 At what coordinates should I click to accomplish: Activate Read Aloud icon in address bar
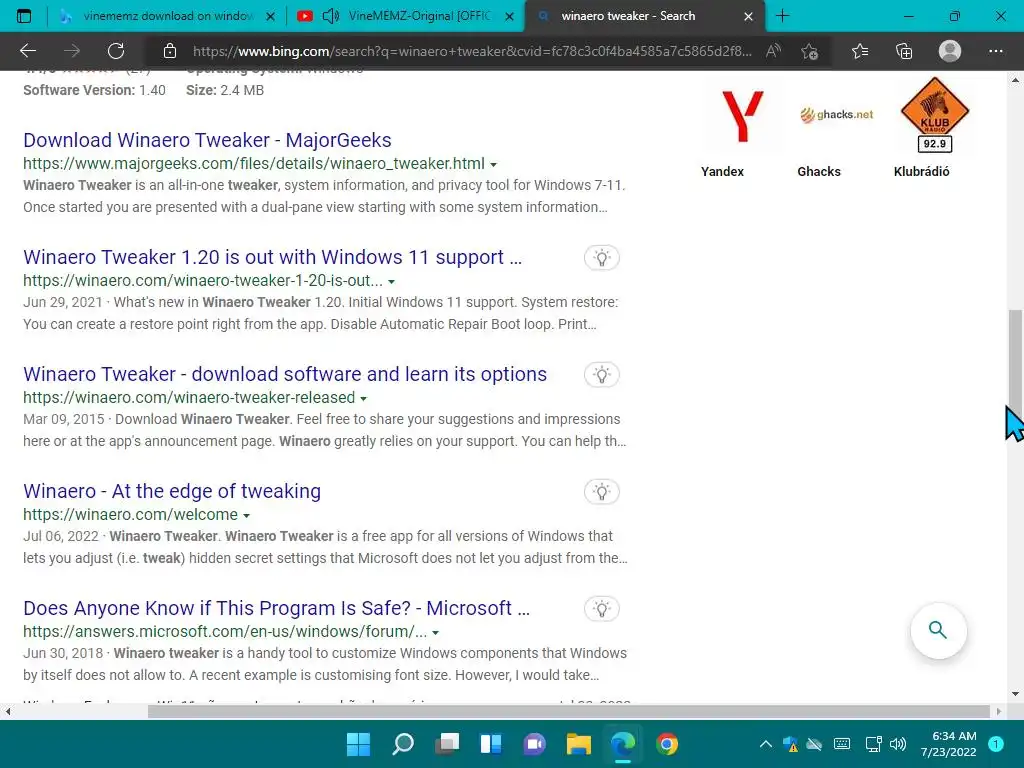click(773, 51)
